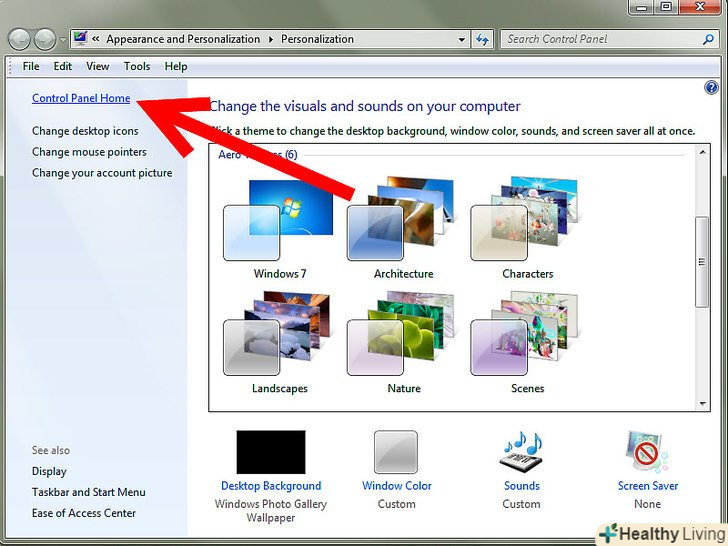Click the Back navigation arrow button

pyautogui.click(x=20, y=39)
